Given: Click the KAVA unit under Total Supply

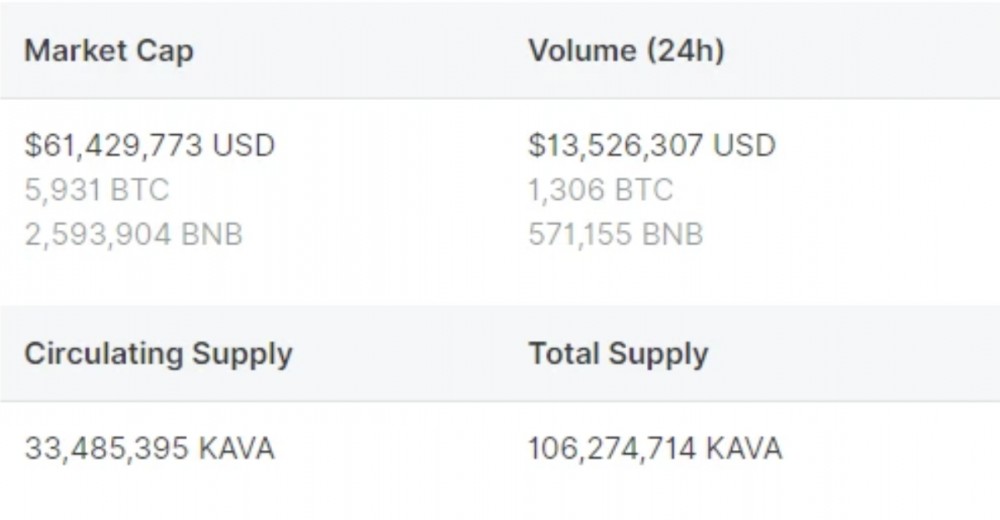Looking at the screenshot, I should 744,449.
